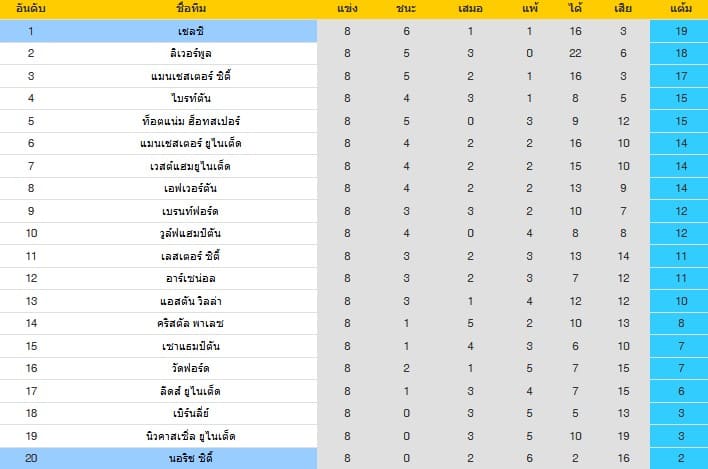Click แมนเชสเตอร์ ยูไนเต็ด team name
The height and width of the screenshot is (469, 708).
[190, 143]
